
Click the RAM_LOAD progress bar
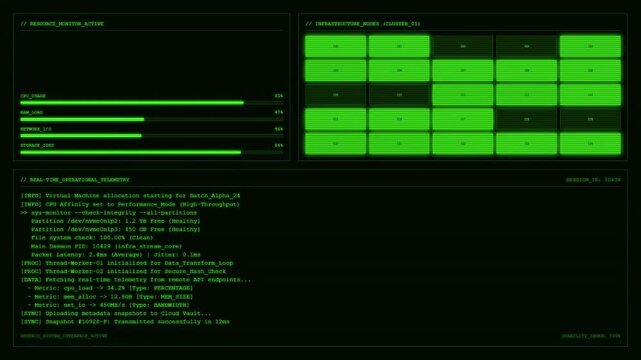(x=152, y=119)
